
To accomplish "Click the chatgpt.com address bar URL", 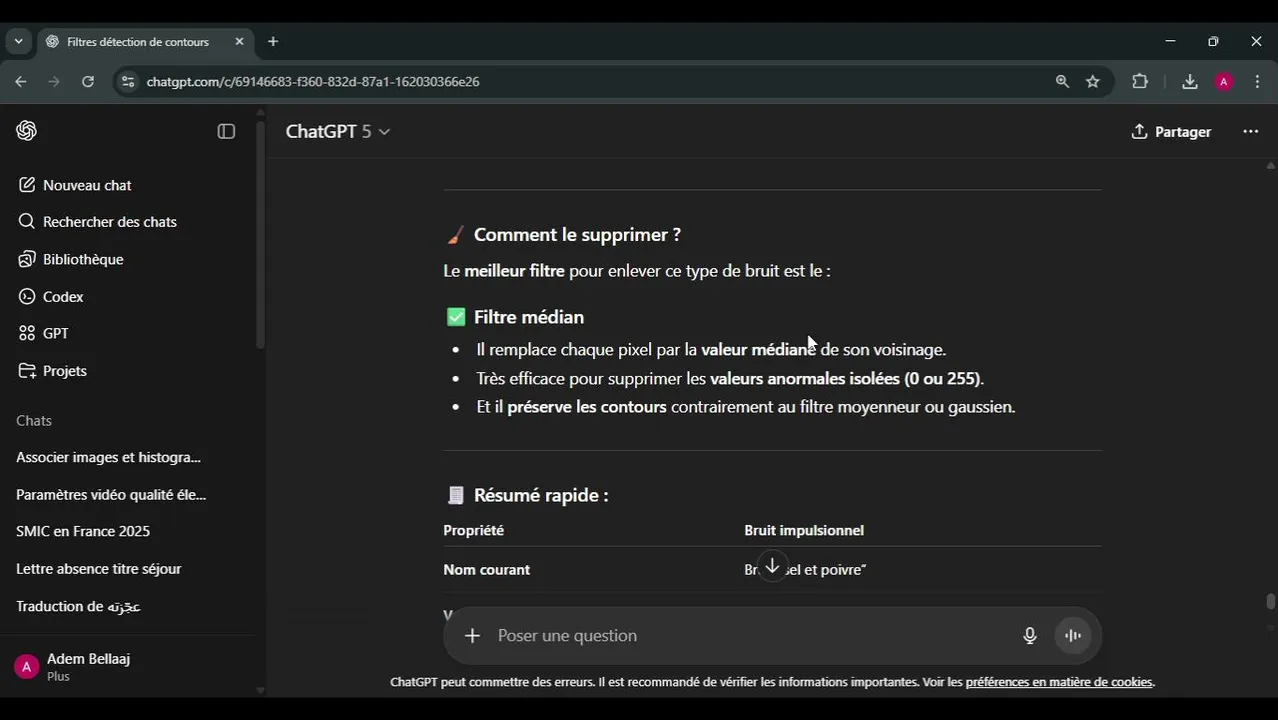I will [313, 82].
